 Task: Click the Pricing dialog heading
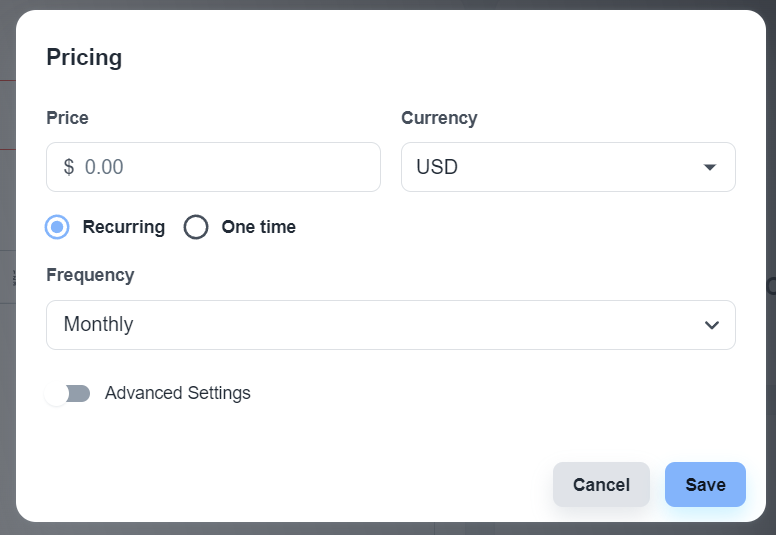coord(84,57)
